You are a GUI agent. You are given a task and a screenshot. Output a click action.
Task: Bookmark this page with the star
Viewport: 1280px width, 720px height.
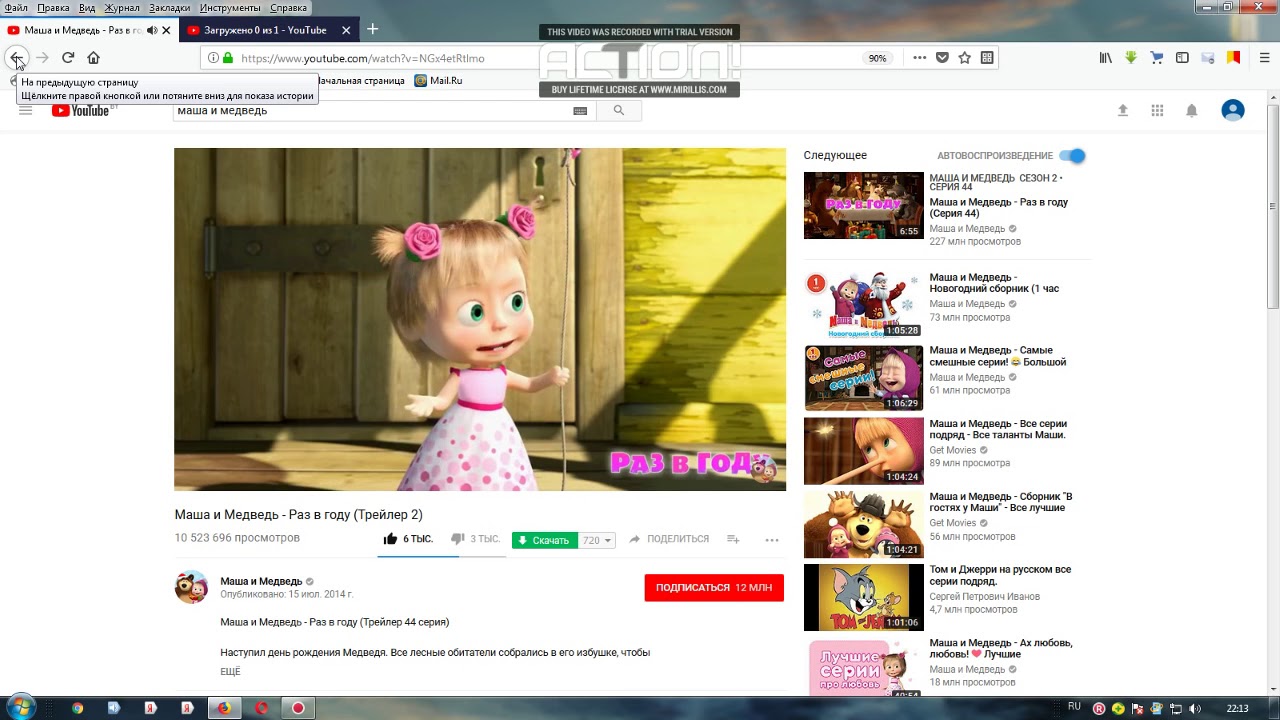click(964, 58)
